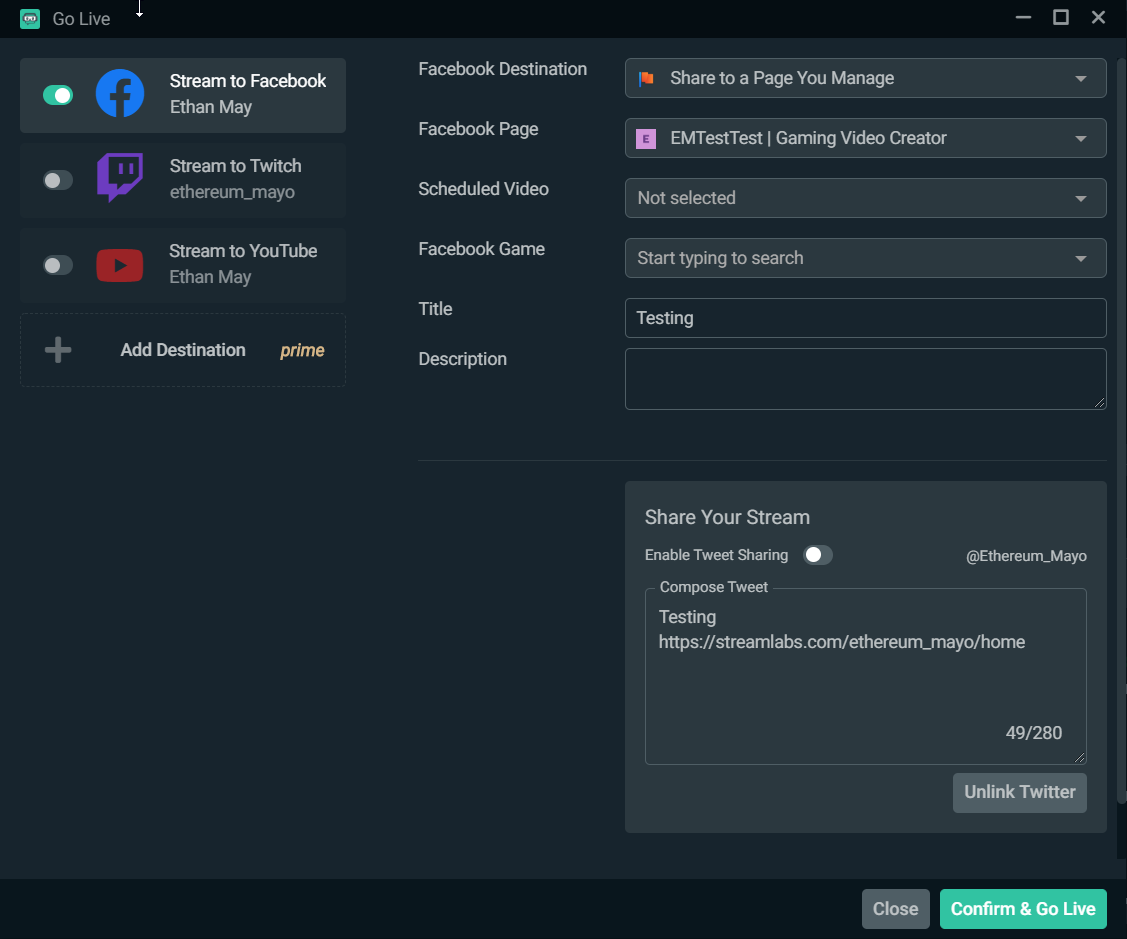
Task: Expand the Facebook Page dropdown
Action: point(865,138)
